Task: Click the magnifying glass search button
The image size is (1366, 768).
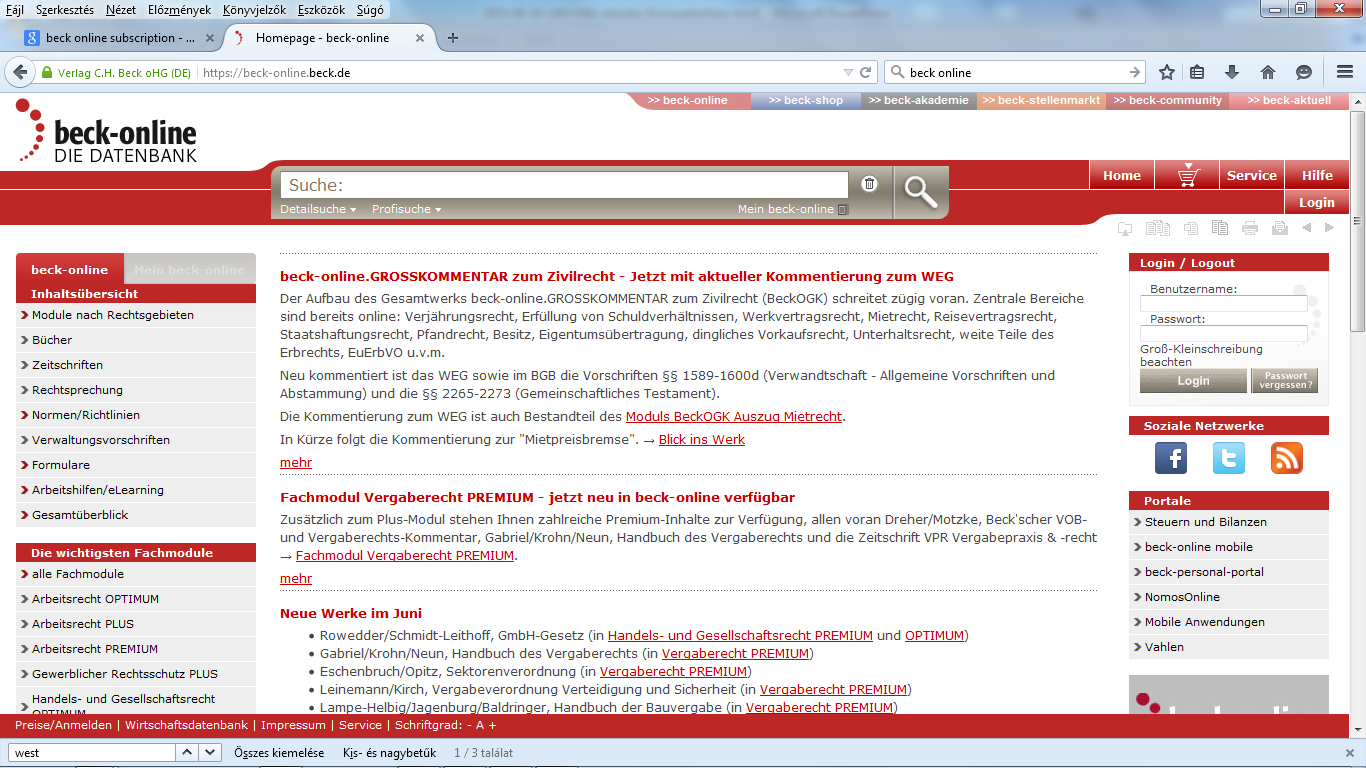Action: (921, 191)
